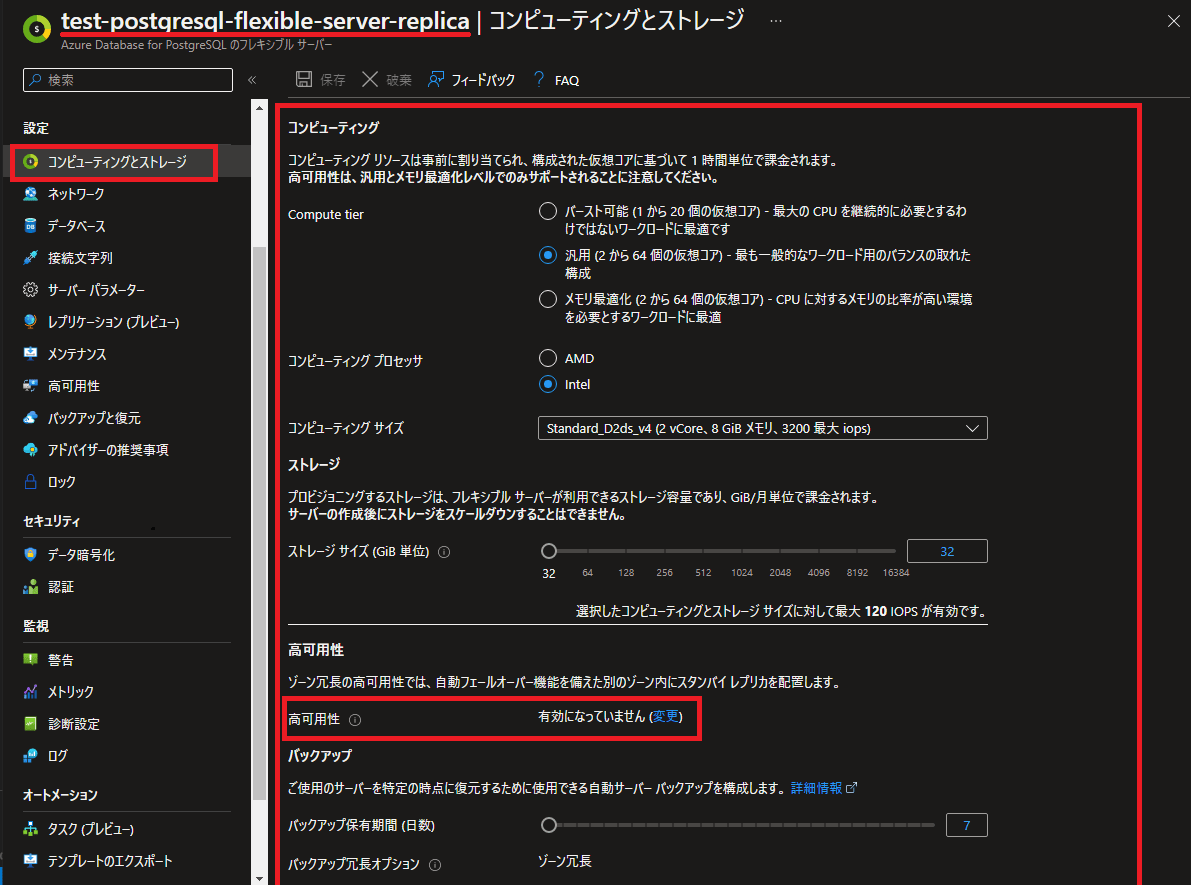Open the 詳細情報 backup link
The height and width of the screenshot is (885, 1191).
[823, 788]
